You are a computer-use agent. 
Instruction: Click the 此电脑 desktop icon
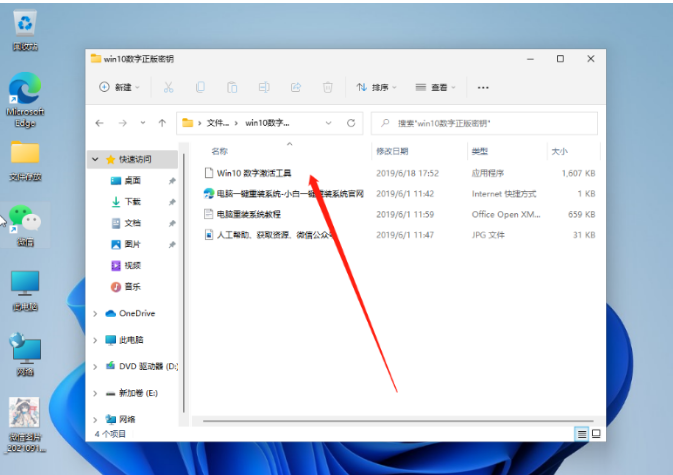click(25, 291)
